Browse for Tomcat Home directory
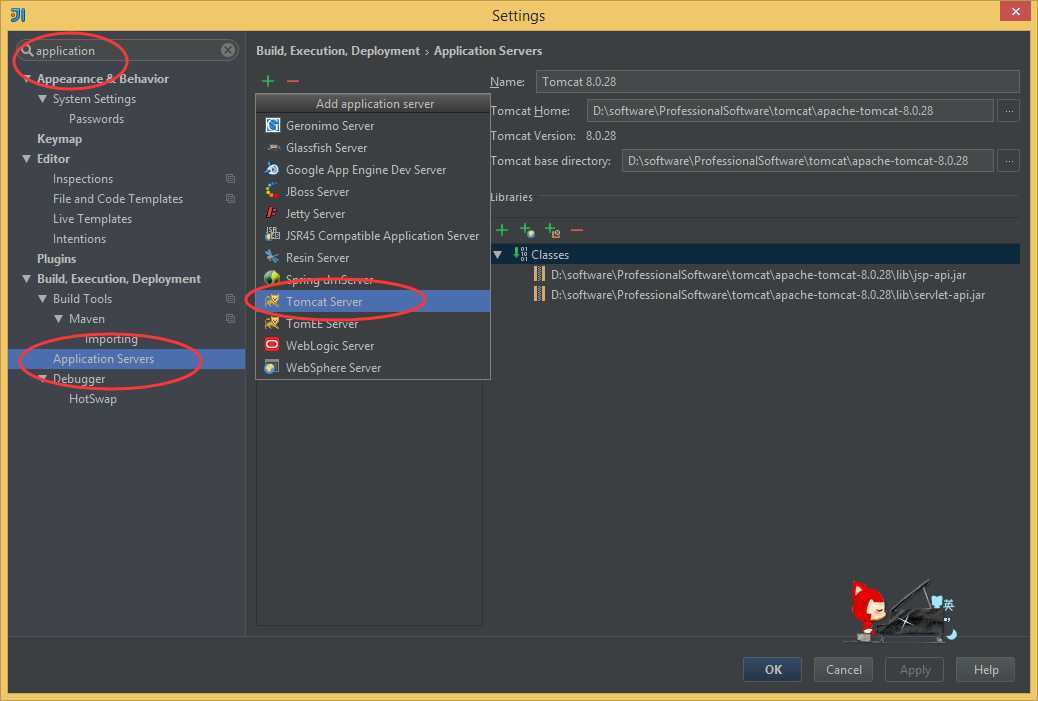The height and width of the screenshot is (701, 1038). pos(1008,111)
